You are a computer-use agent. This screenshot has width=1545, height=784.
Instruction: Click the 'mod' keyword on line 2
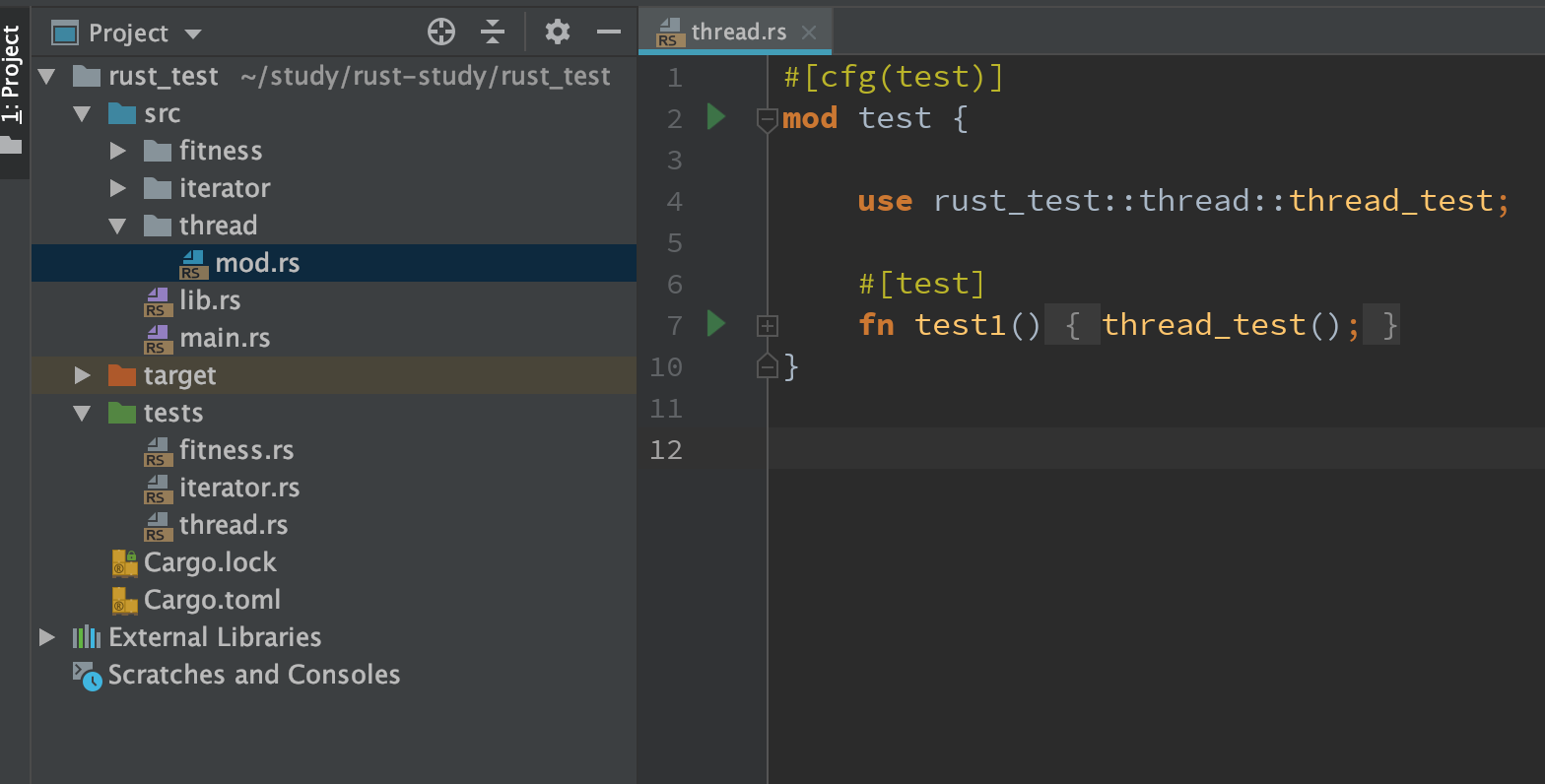point(810,118)
